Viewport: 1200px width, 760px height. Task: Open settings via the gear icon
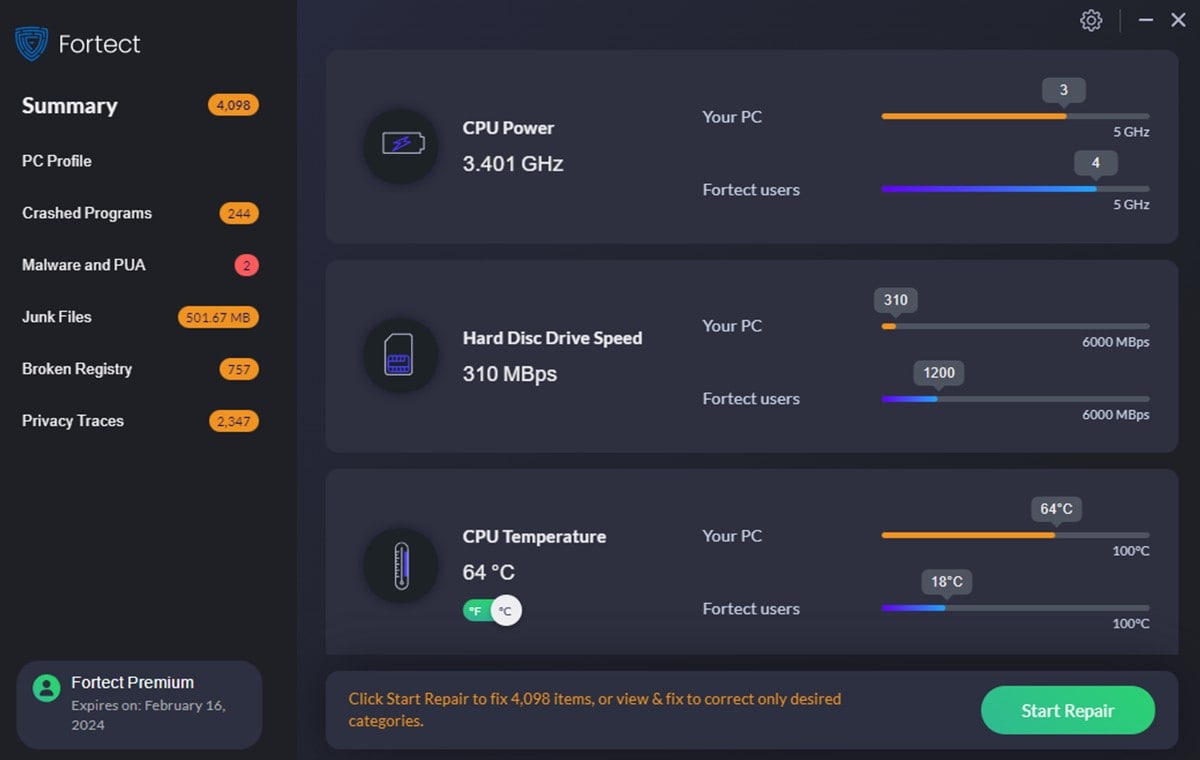click(x=1091, y=21)
